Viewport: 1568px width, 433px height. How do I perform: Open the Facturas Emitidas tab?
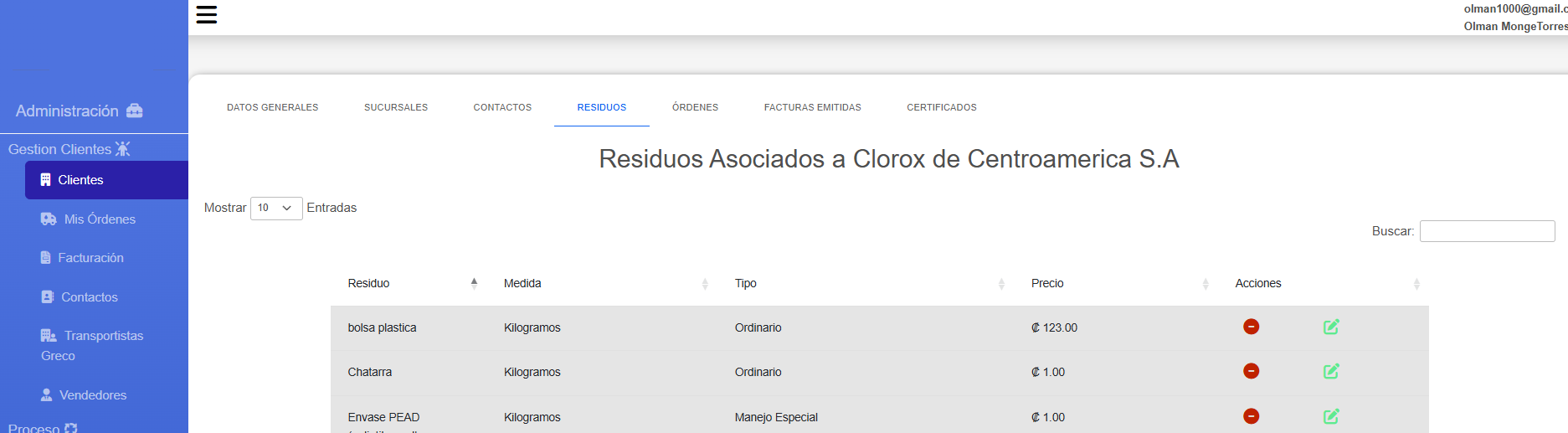[812, 107]
